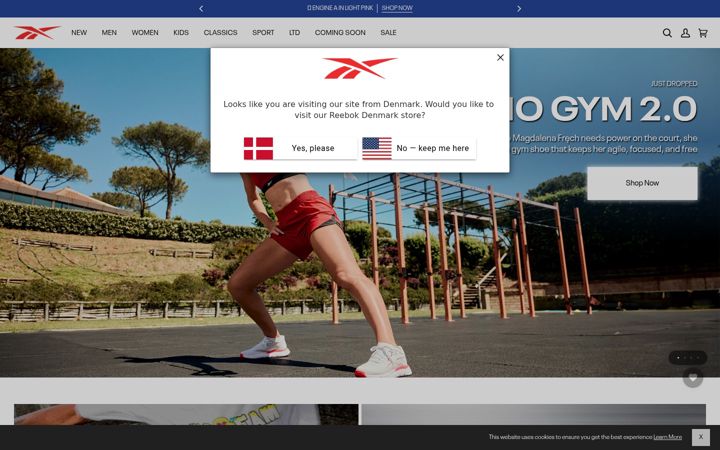Click the Reebok logo in the popup
Image resolution: width=720 pixels, height=450 pixels.
[x=360, y=68]
